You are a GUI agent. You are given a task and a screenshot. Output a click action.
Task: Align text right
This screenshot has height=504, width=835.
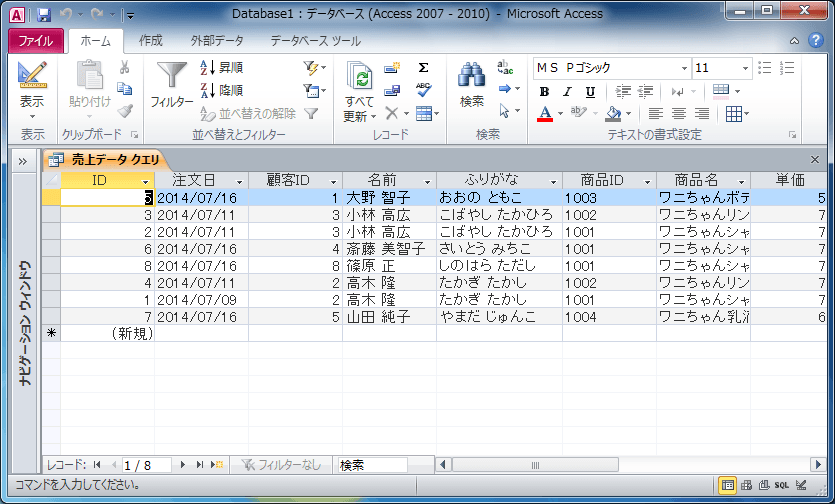tap(702, 113)
